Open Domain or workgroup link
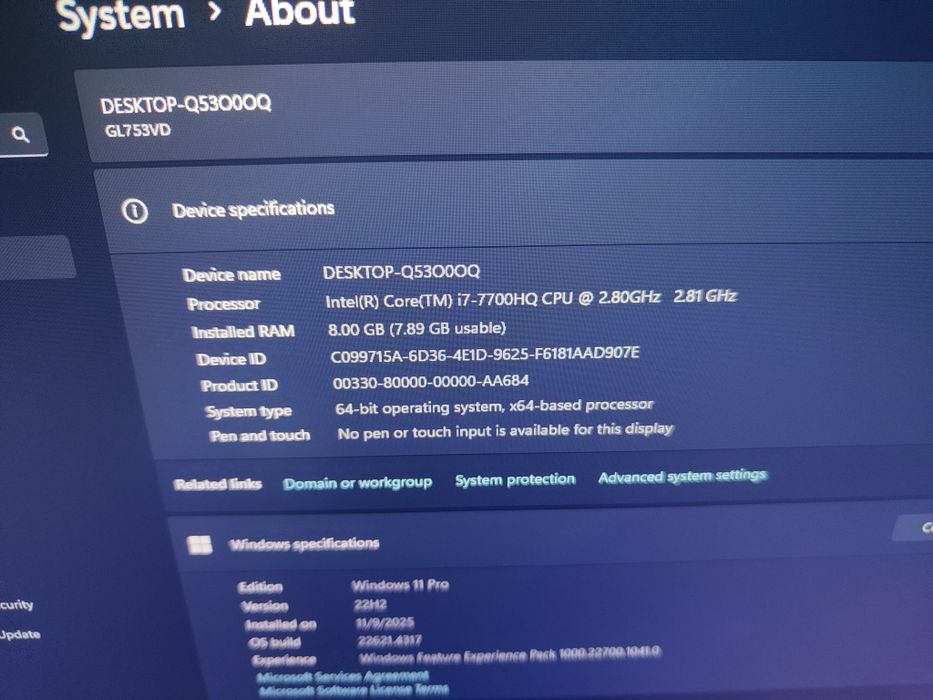The width and height of the screenshot is (933, 700). (358, 483)
